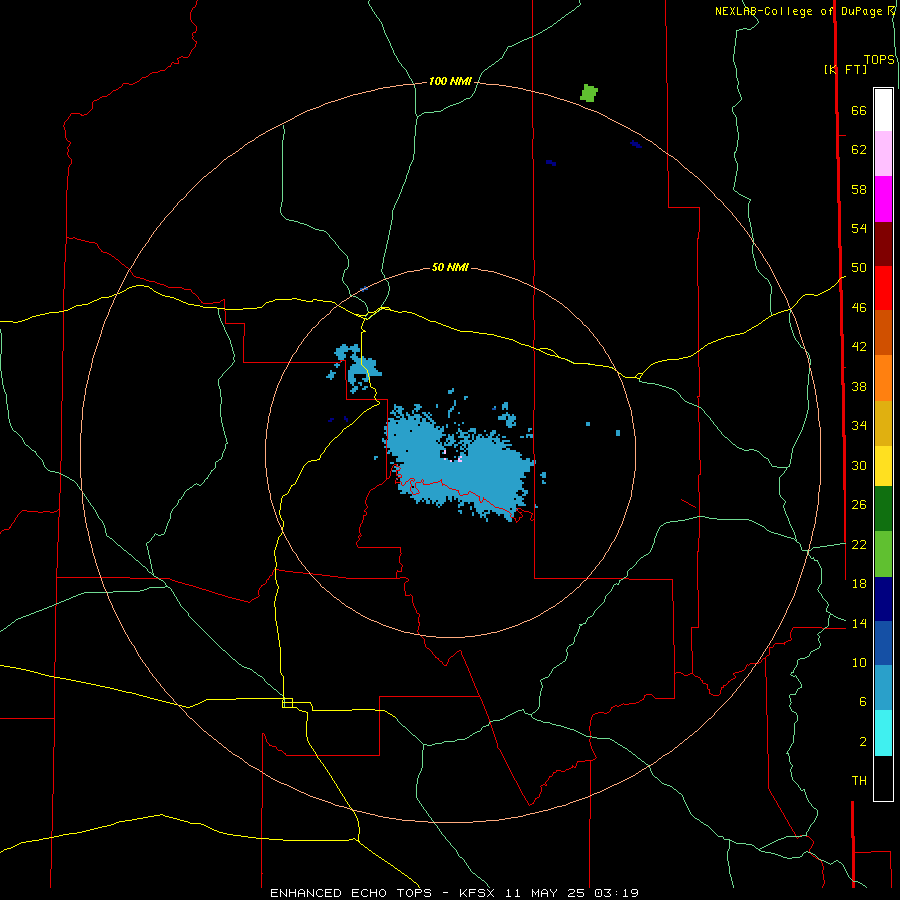
Task: Click the black TH swatch at legend bottom
Action: tap(883, 778)
